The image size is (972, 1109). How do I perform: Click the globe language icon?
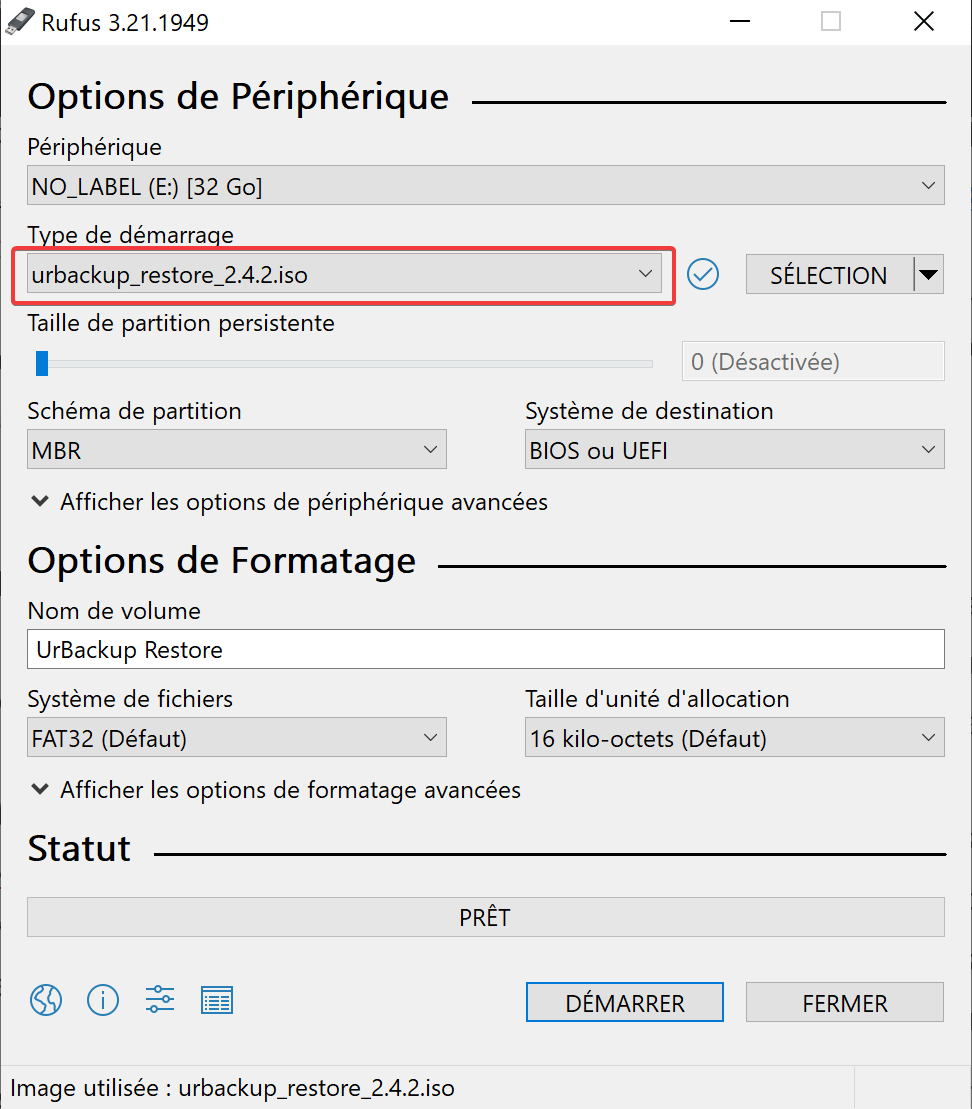46,999
